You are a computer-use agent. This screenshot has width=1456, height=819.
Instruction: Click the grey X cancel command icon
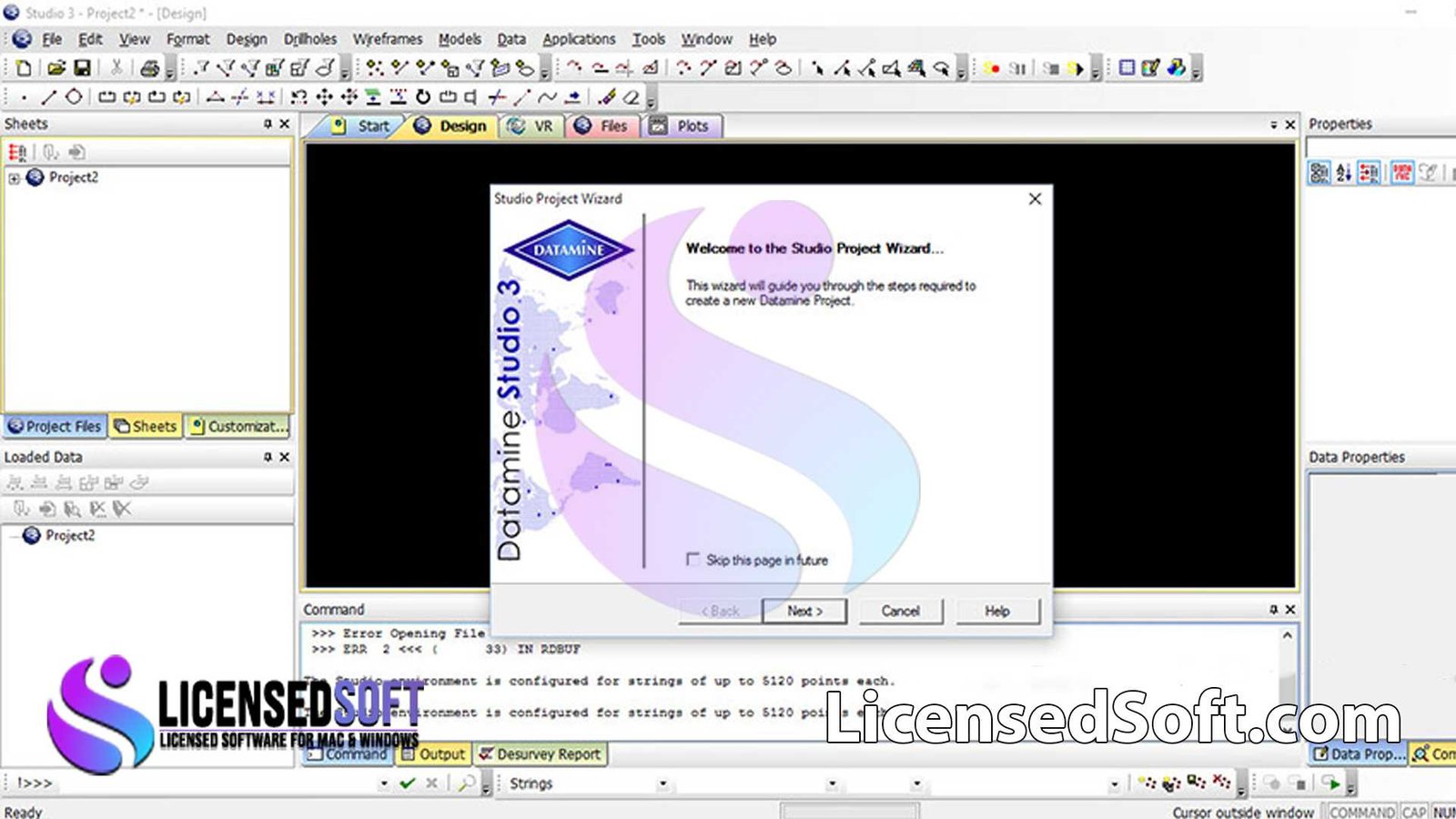coord(432,783)
